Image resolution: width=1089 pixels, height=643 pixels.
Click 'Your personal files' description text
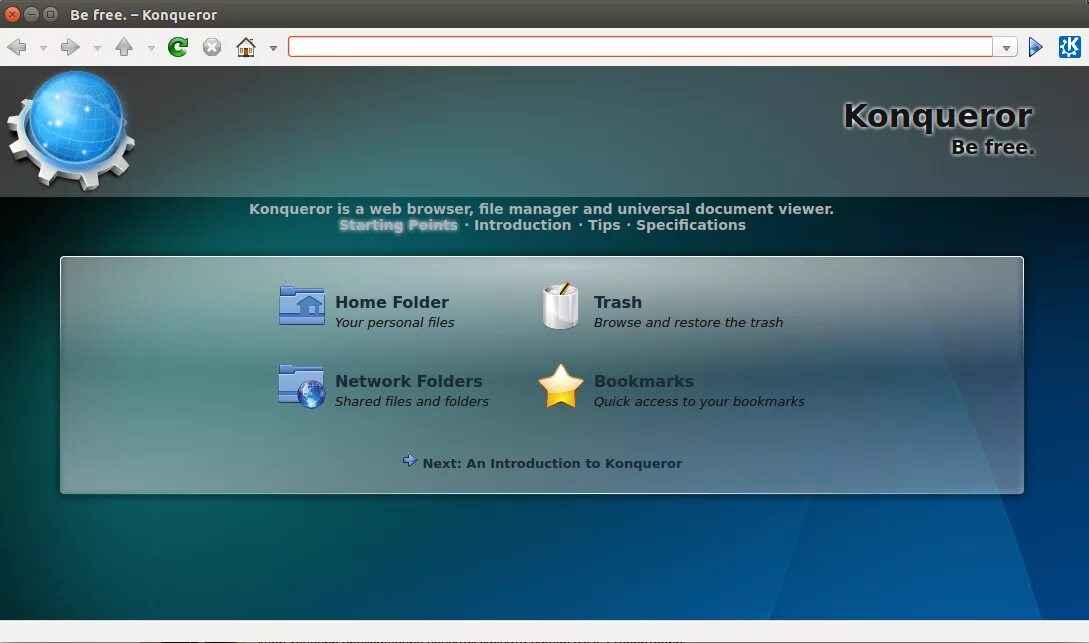(x=394, y=322)
